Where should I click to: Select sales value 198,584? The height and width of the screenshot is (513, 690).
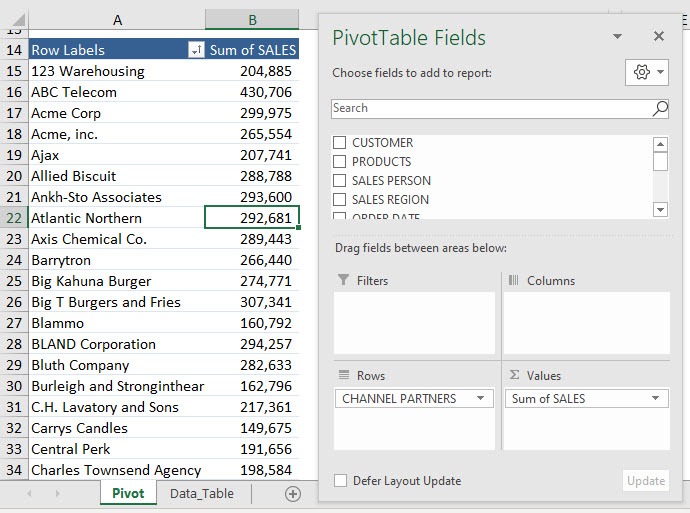coord(252,470)
